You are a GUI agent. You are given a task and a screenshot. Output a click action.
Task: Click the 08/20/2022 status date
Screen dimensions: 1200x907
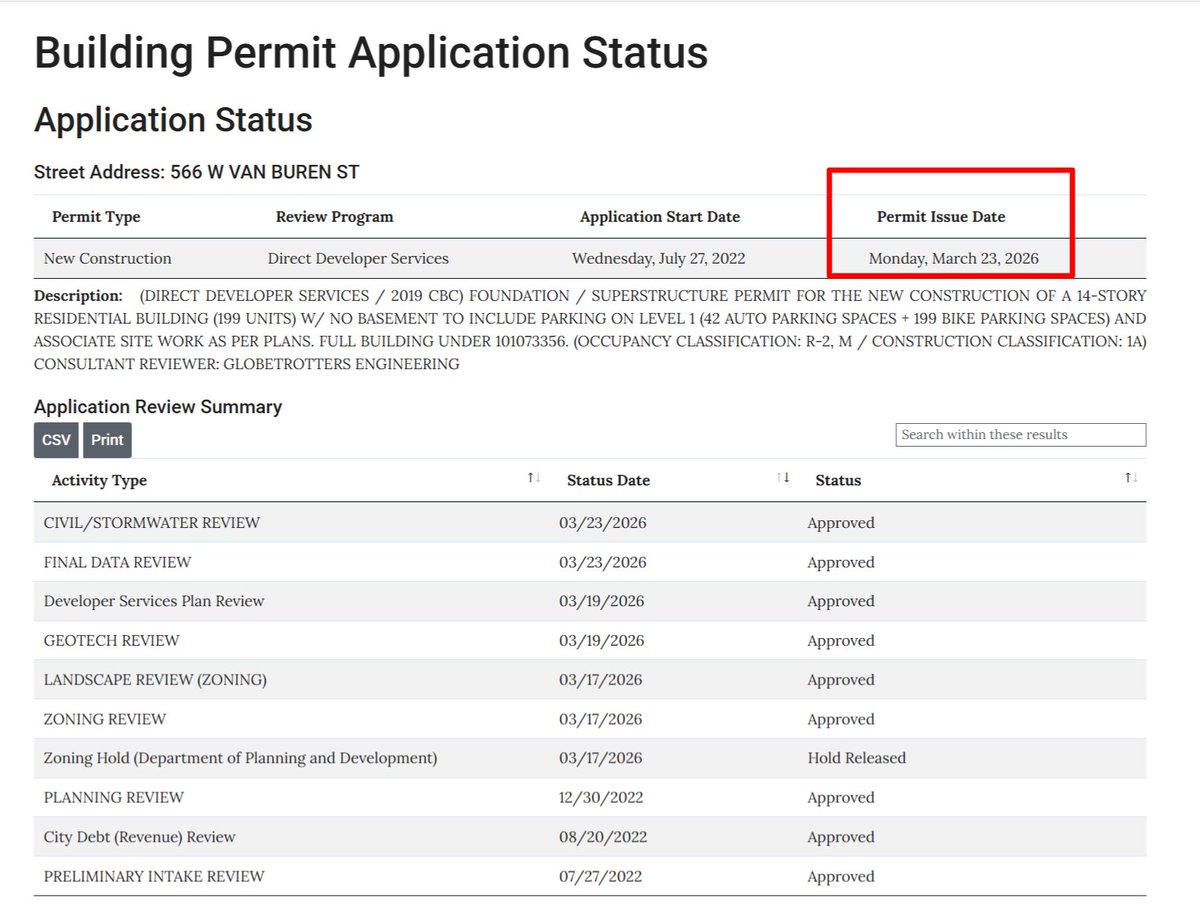click(601, 837)
